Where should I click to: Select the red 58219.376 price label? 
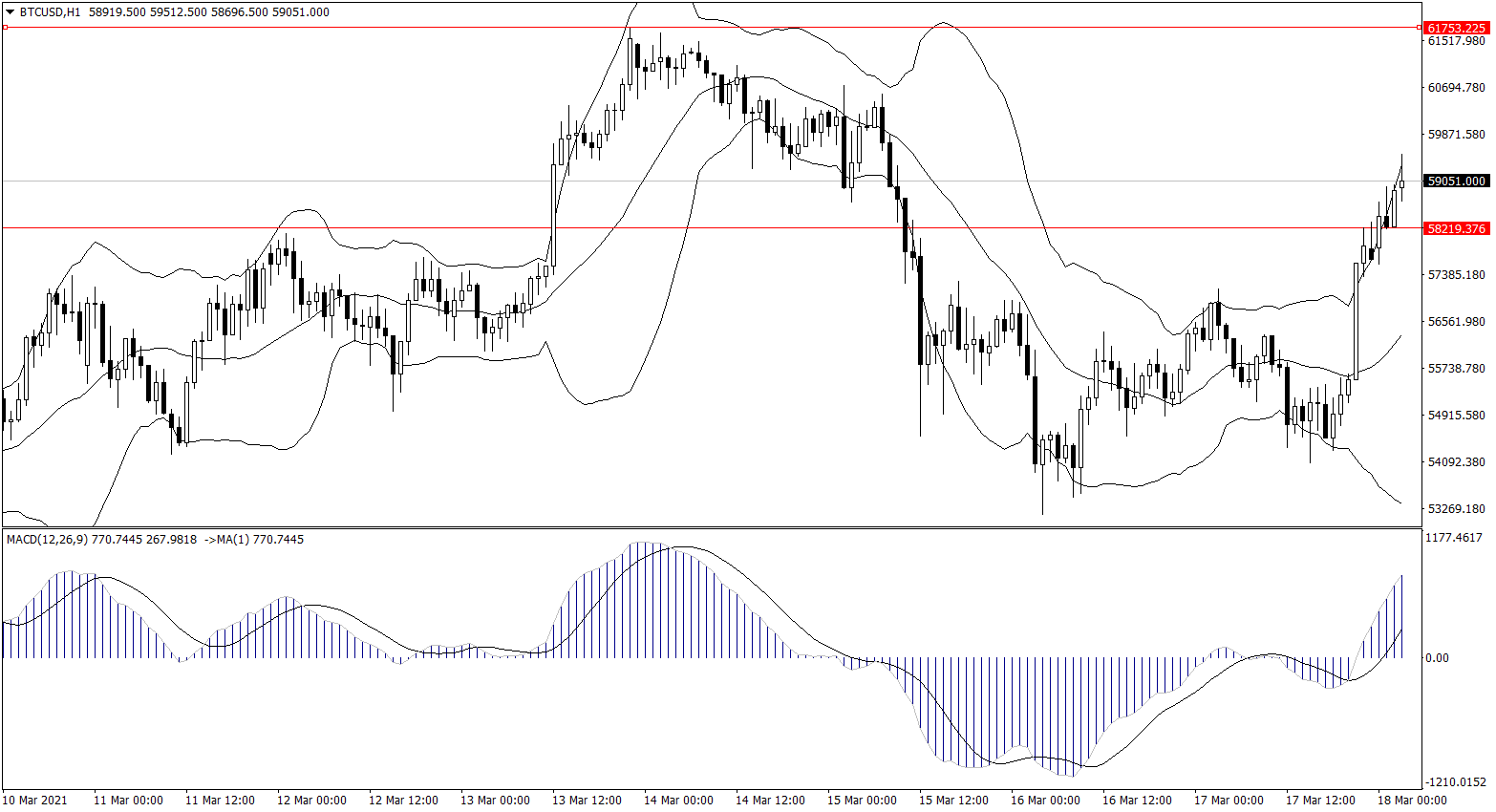(1456, 229)
